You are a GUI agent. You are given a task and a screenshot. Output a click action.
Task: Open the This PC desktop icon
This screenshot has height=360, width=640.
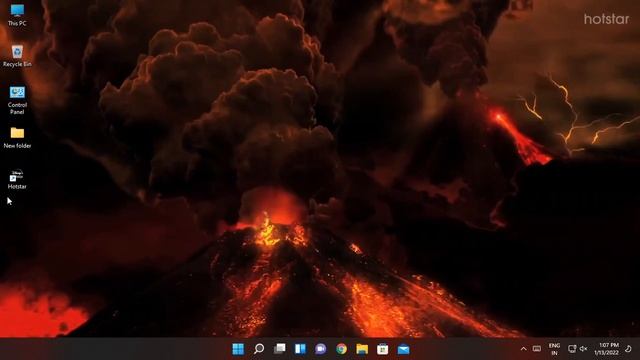pos(17,15)
